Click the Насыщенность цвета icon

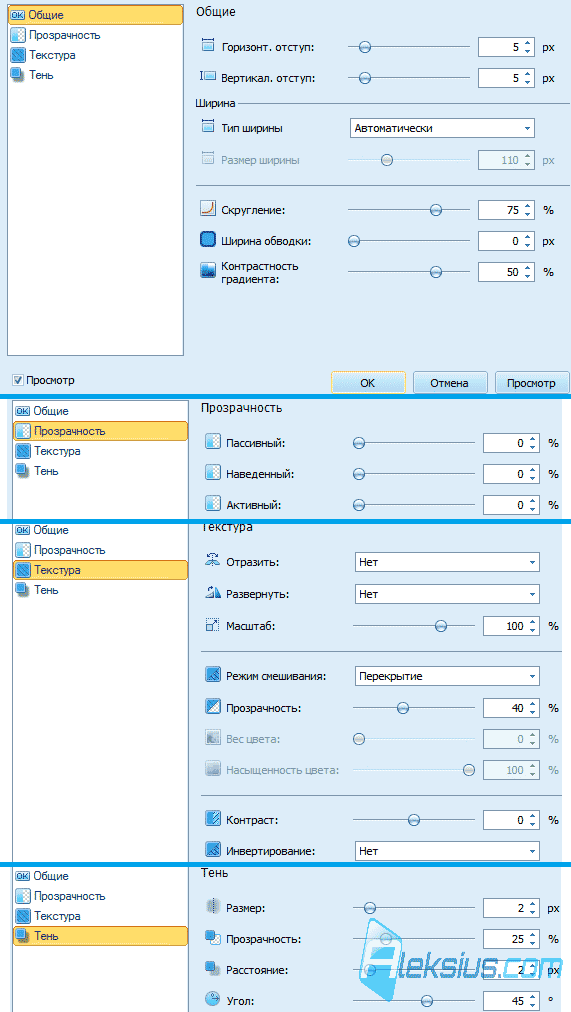212,769
